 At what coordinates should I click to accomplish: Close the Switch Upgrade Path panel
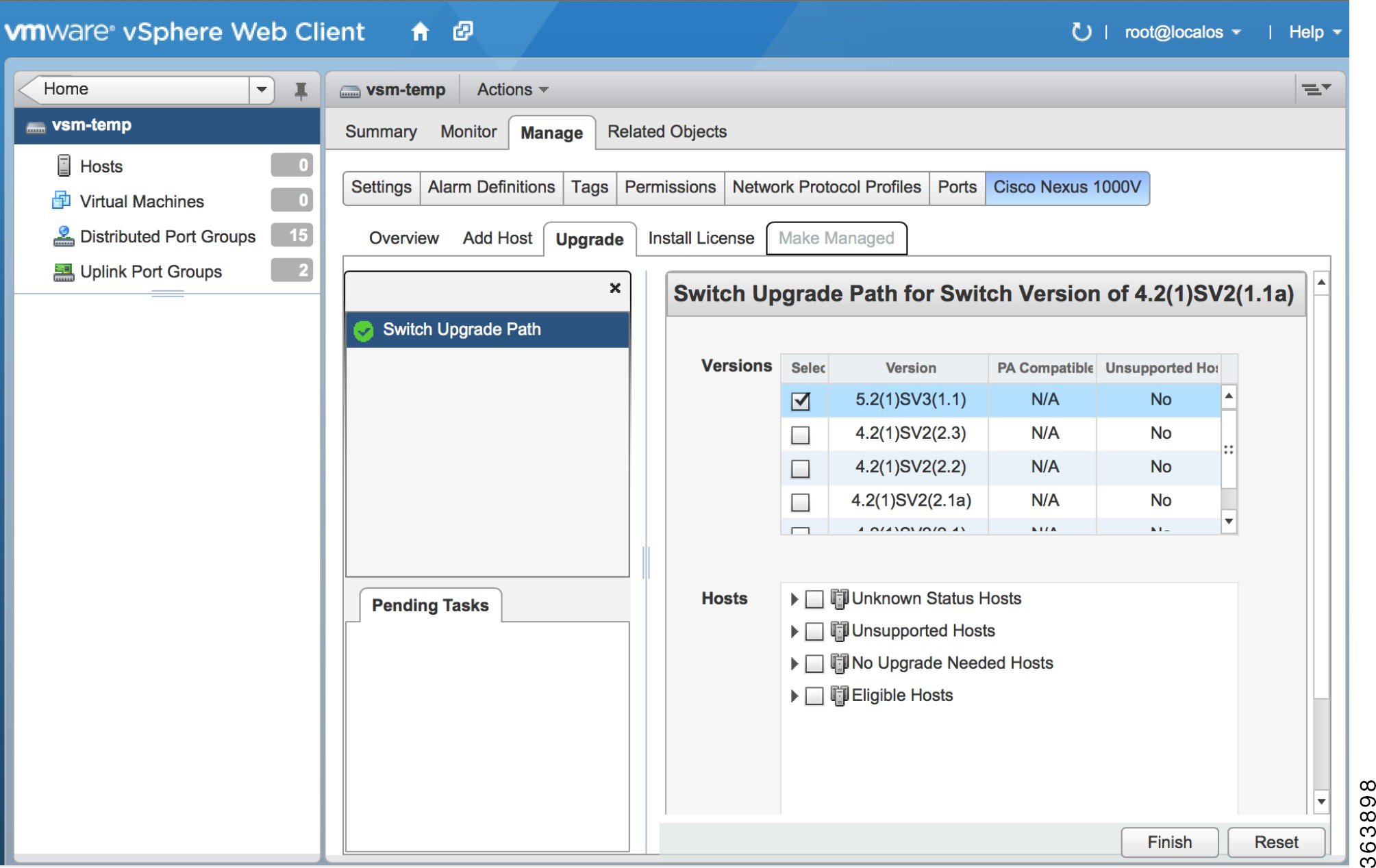coord(615,288)
